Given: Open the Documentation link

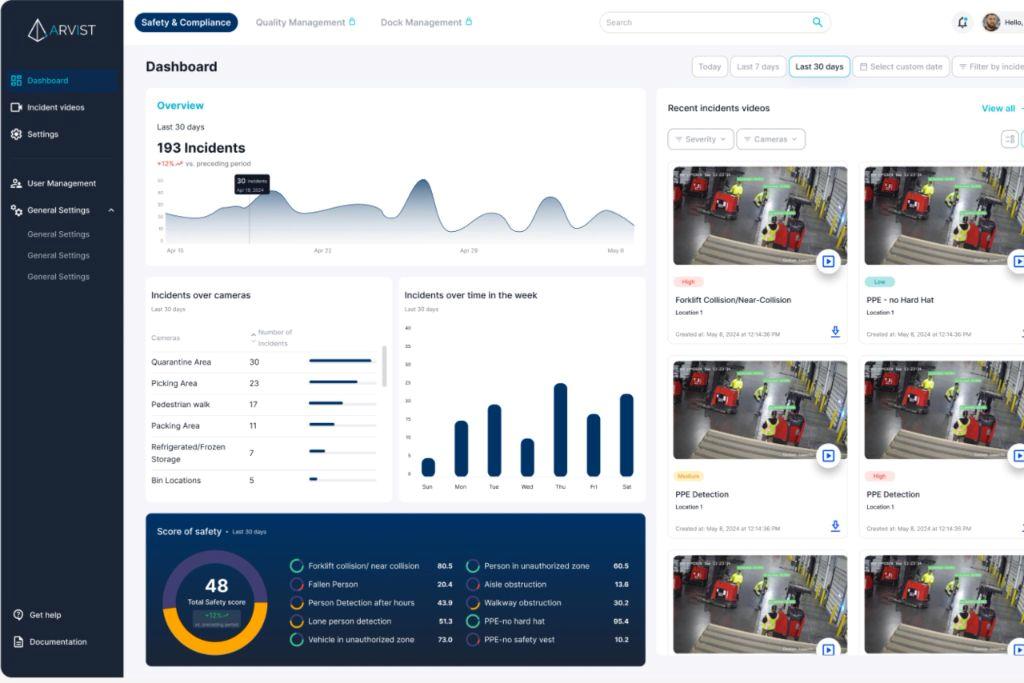Looking at the screenshot, I should tap(57, 642).
